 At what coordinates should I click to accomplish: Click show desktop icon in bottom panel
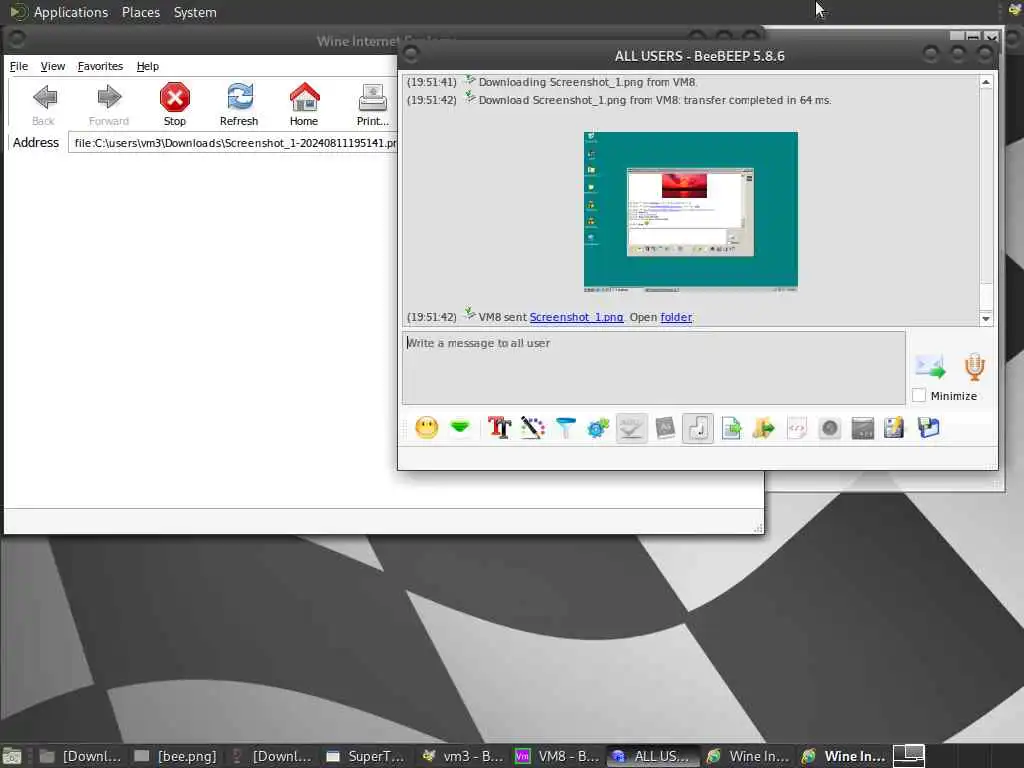pos(12,756)
